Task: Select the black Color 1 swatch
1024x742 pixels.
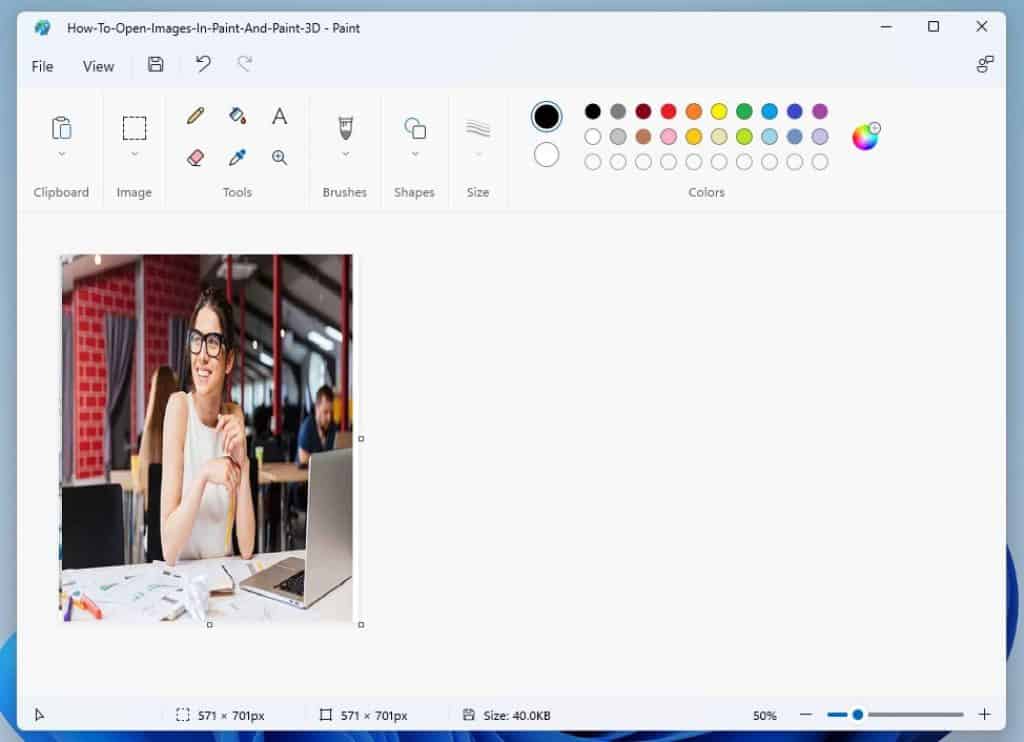Action: point(546,116)
